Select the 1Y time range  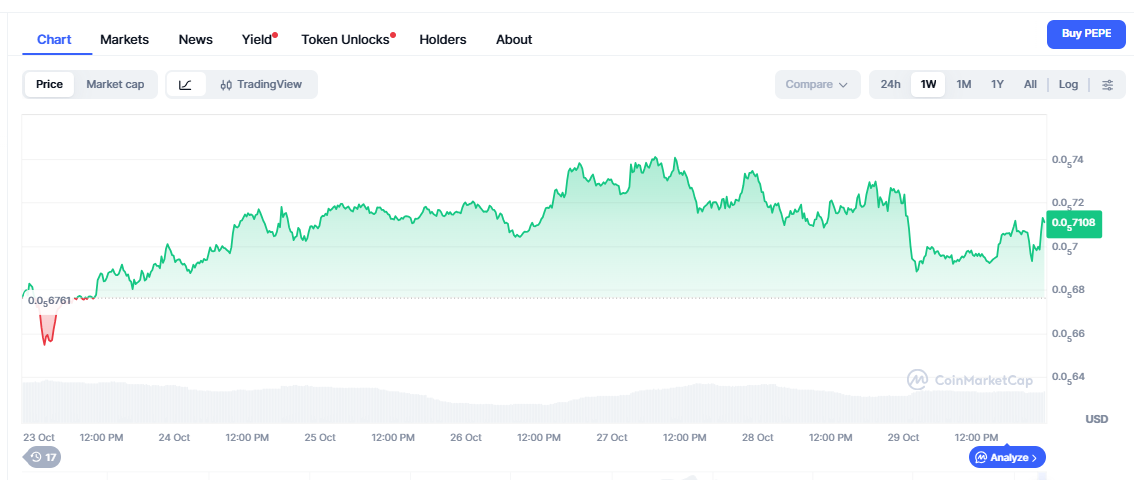point(997,85)
